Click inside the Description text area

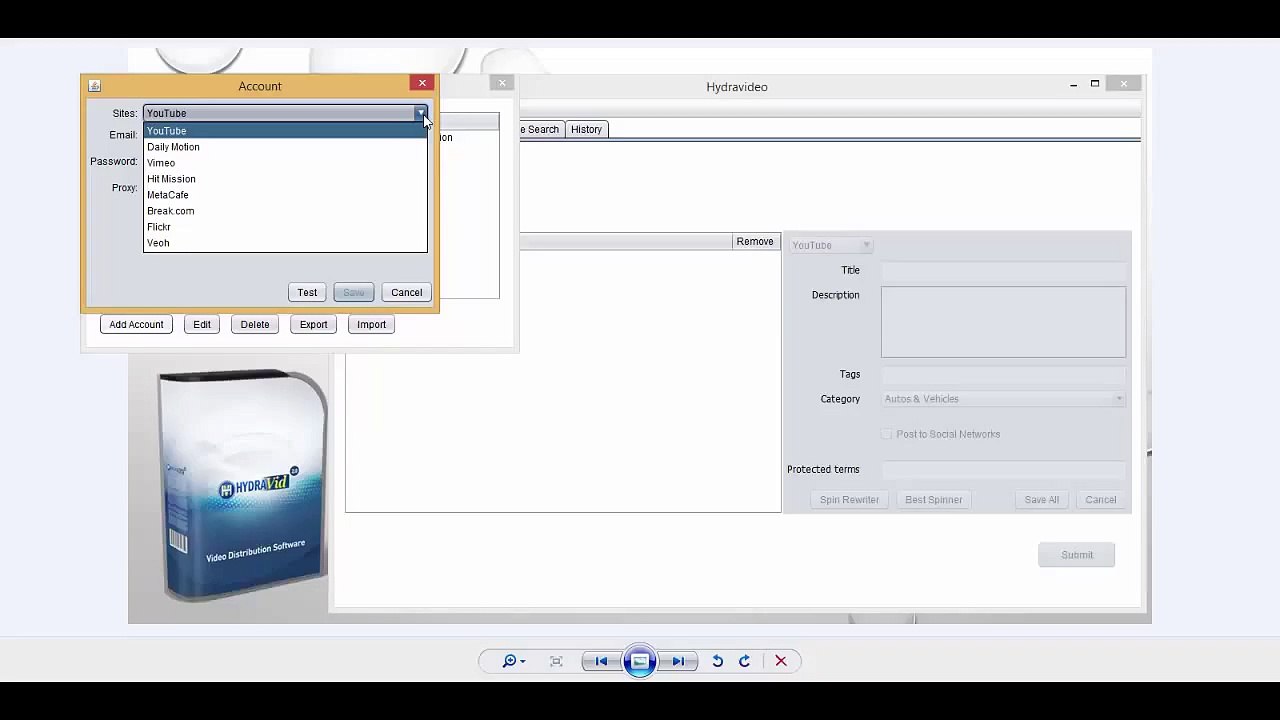coord(1003,322)
